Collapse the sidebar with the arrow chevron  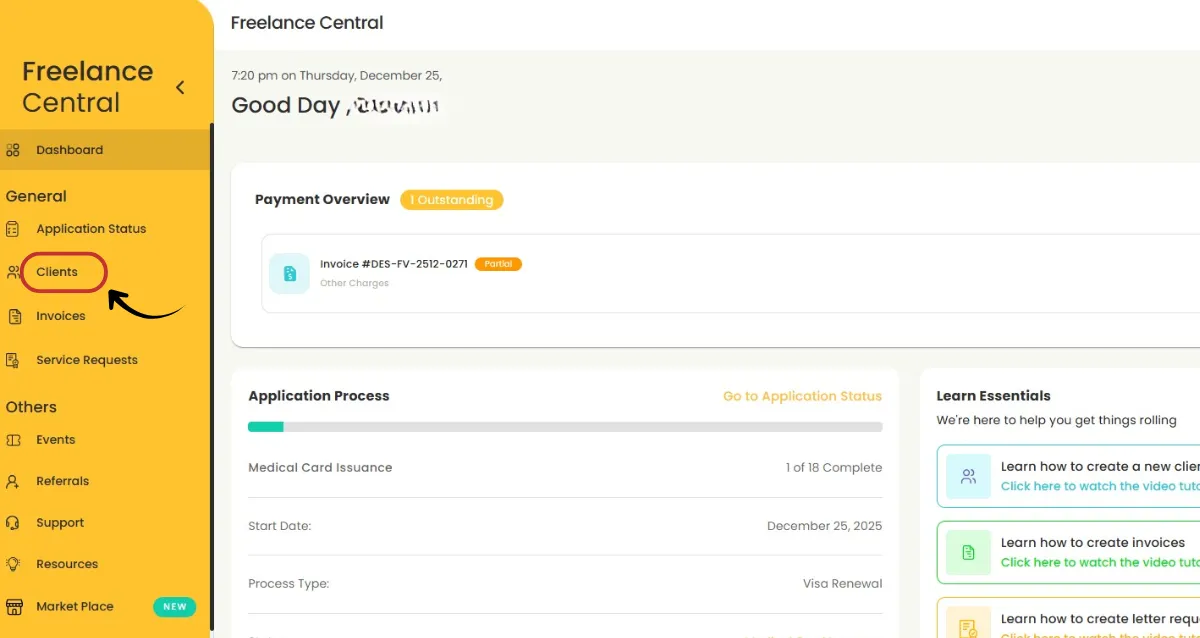[x=180, y=87]
